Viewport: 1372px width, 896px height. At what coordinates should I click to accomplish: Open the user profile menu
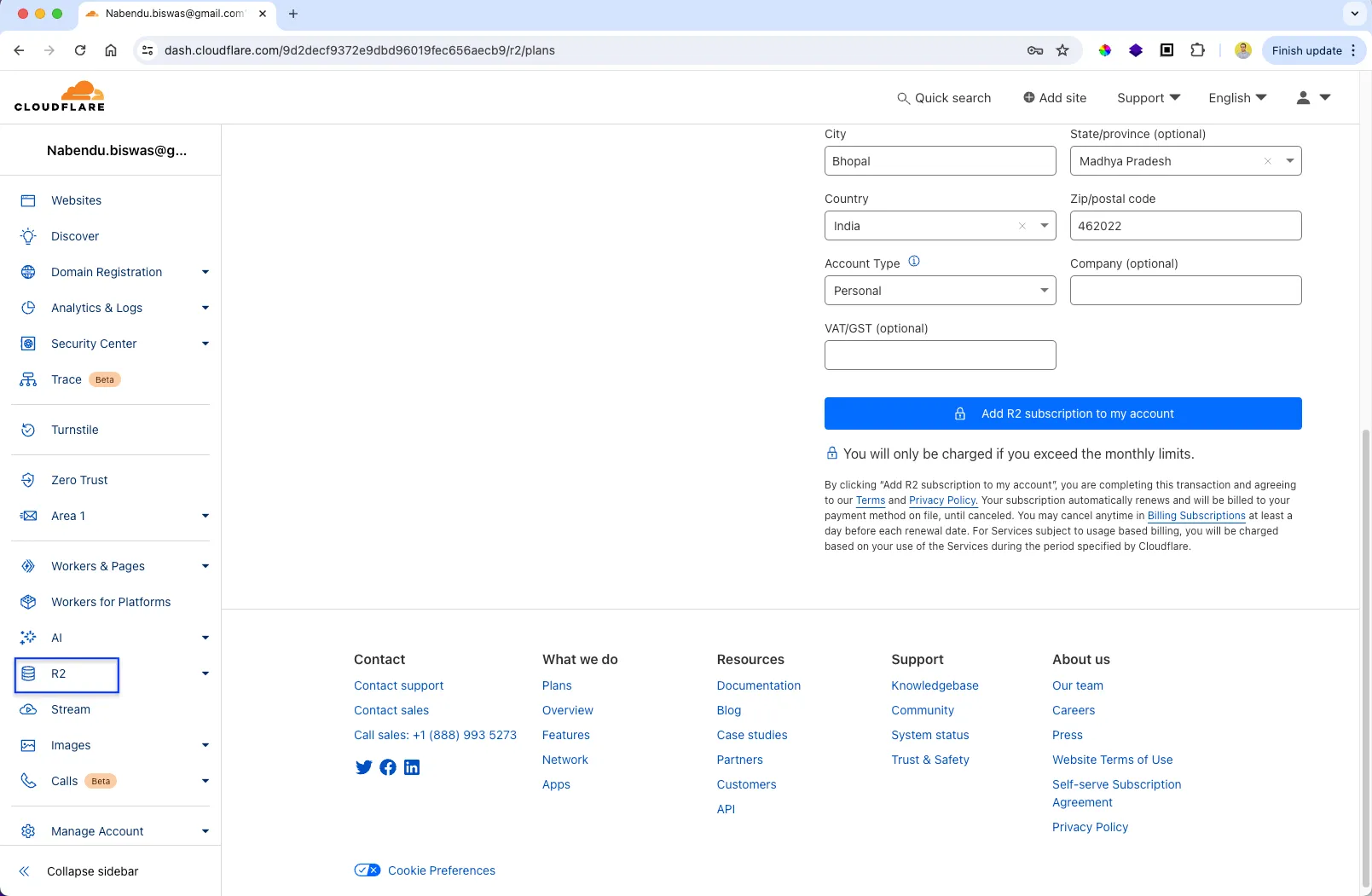[1313, 98]
